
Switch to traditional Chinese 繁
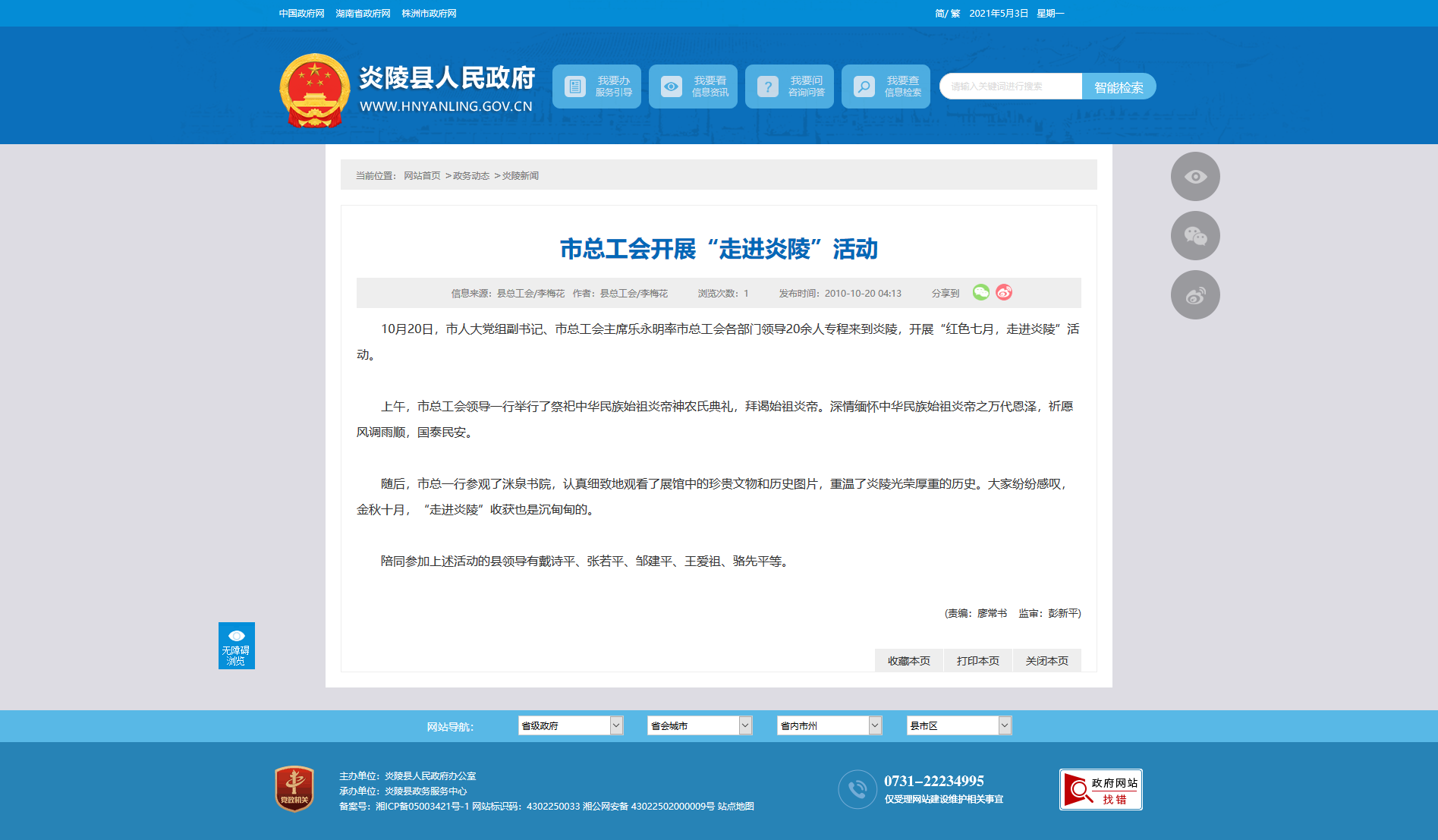coord(955,14)
